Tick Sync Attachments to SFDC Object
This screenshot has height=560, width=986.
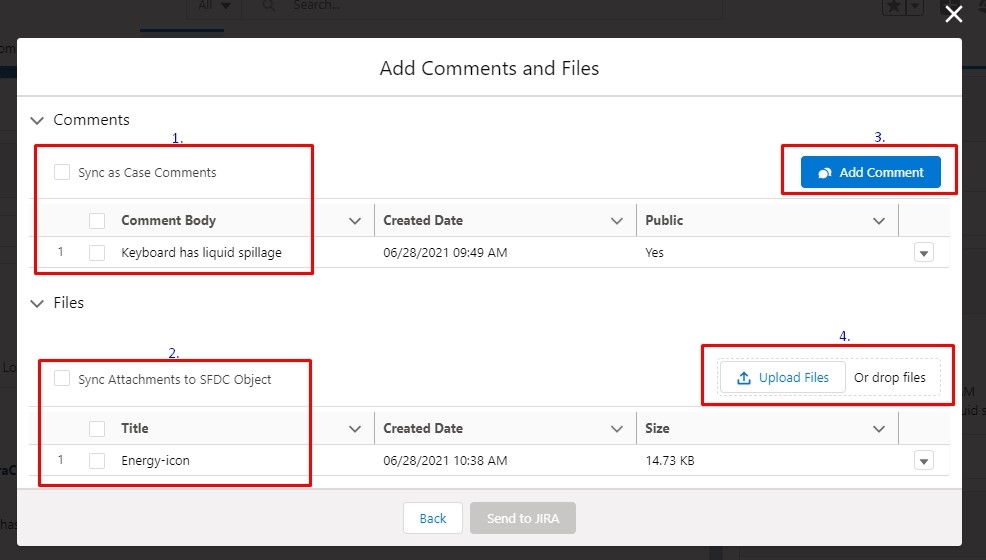click(x=62, y=378)
